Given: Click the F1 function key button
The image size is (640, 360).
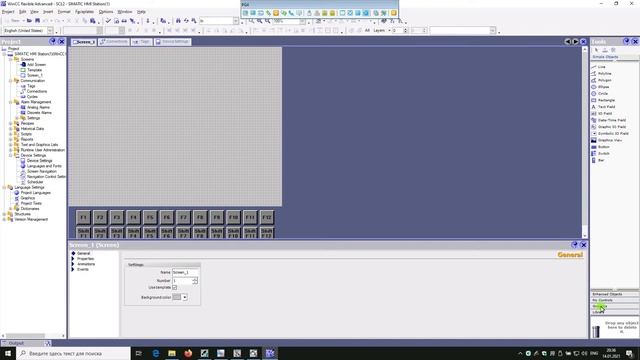Looking at the screenshot, I should 83,218.
